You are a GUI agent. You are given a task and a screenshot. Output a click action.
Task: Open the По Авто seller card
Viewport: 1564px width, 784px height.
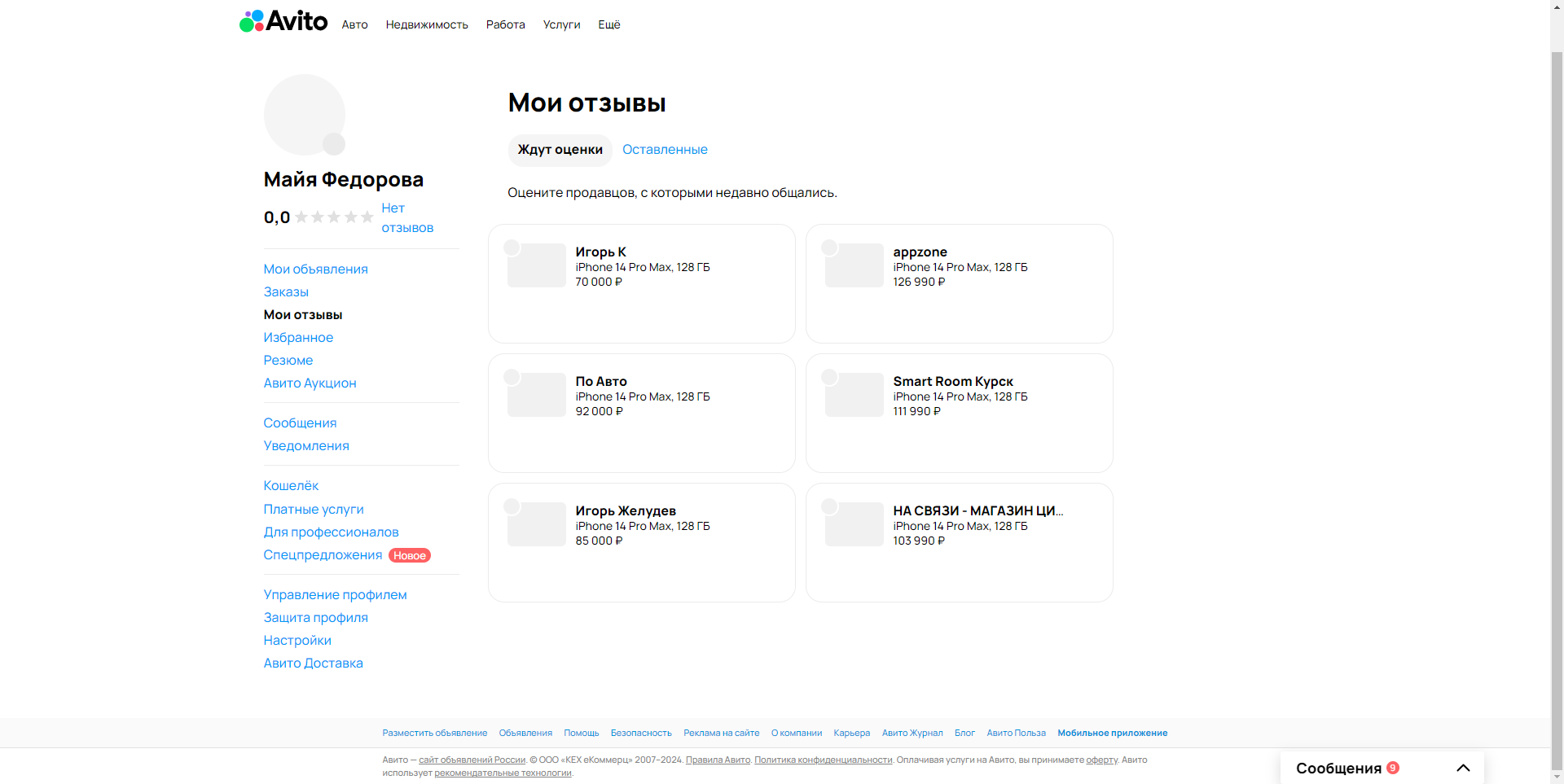(x=642, y=413)
